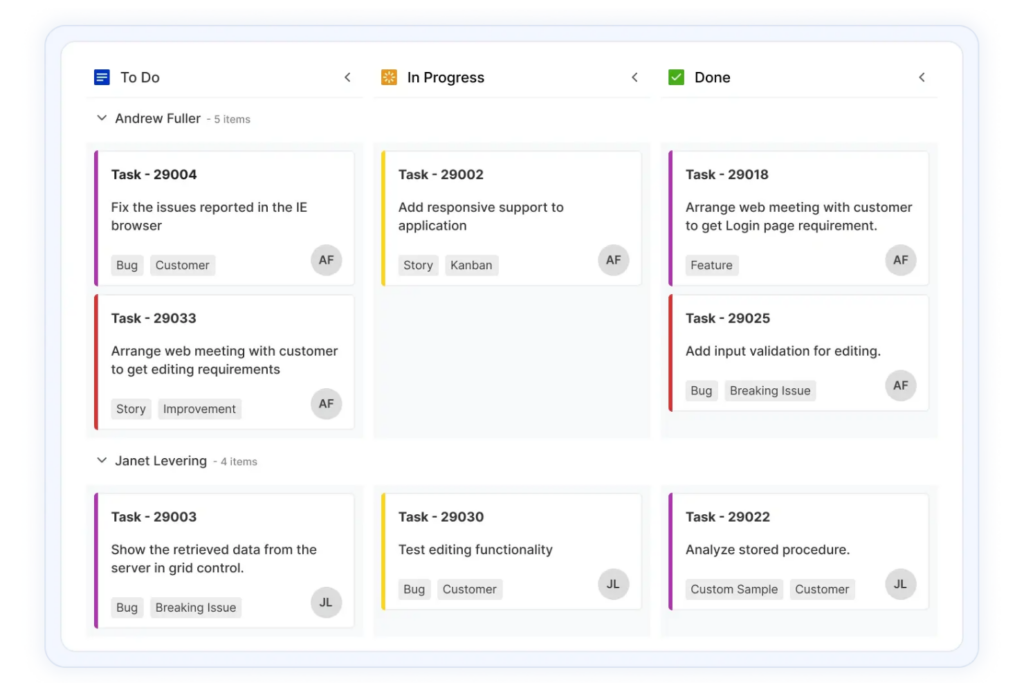Image resolution: width=1024 pixels, height=683 pixels.
Task: Select the 'Task - 29002' card title
Action: 441,174
